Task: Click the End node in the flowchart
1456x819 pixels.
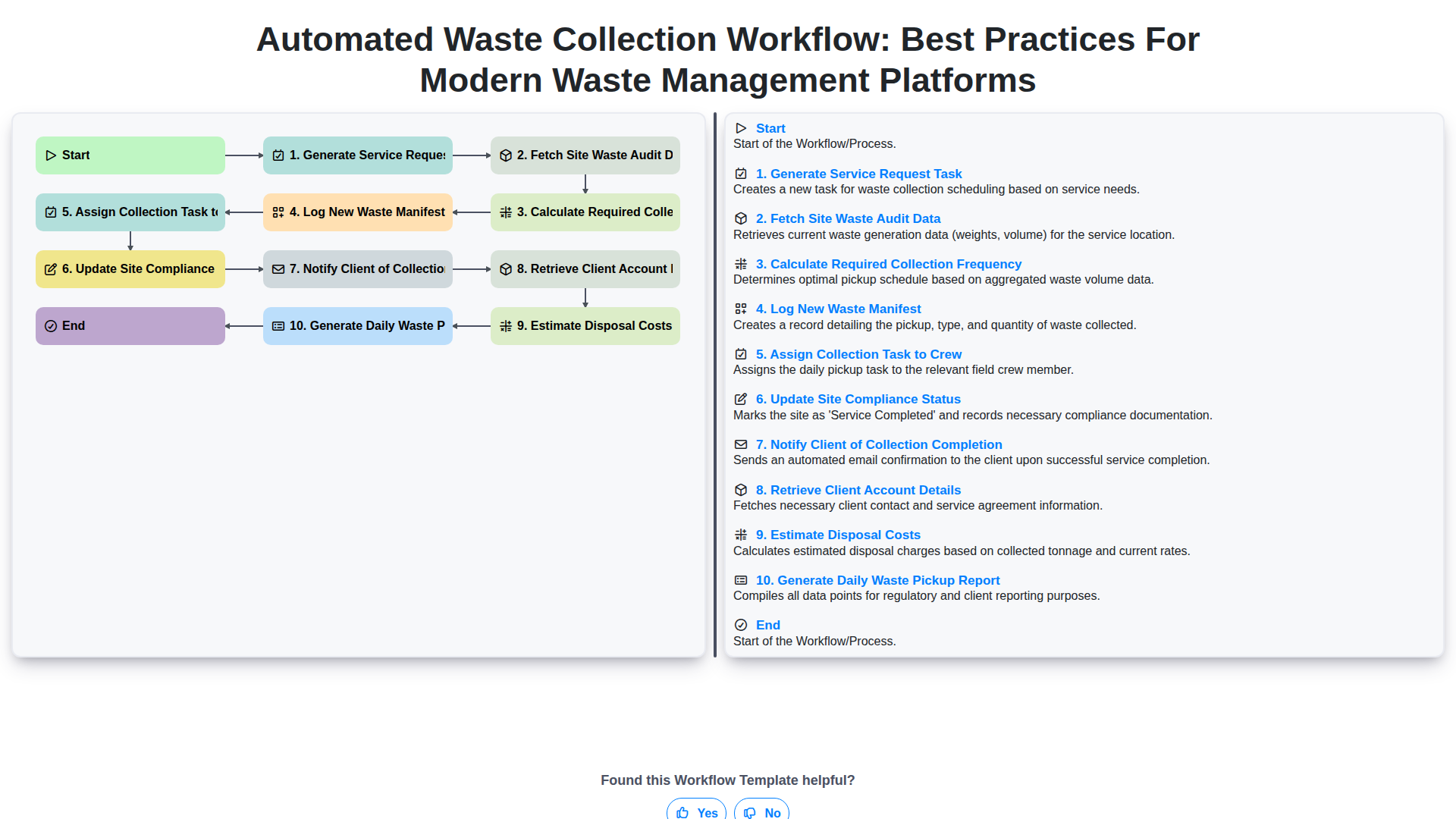Action: [130, 325]
